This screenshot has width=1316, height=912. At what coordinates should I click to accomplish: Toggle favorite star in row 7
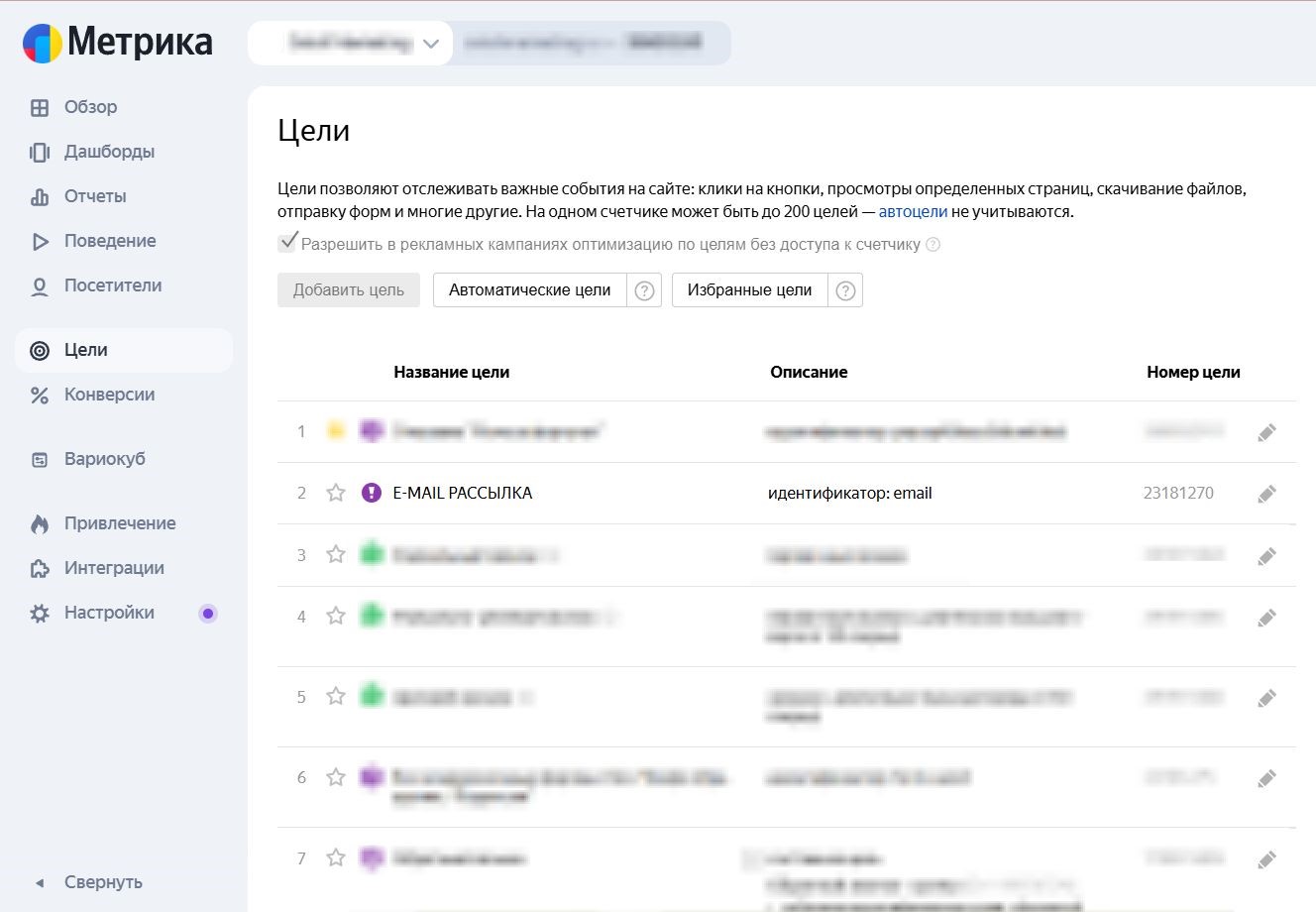tap(336, 857)
